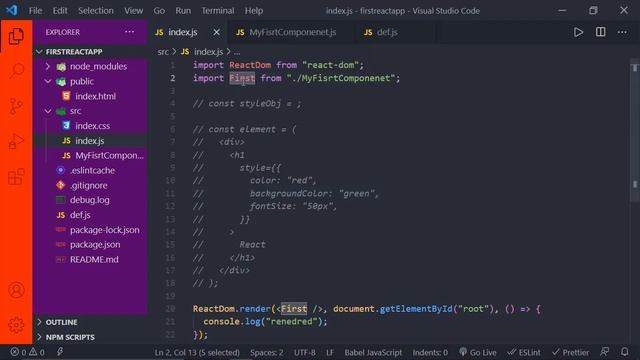The height and width of the screenshot is (360, 640).
Task: Open the Manage gear icon
Action: tap(16, 325)
